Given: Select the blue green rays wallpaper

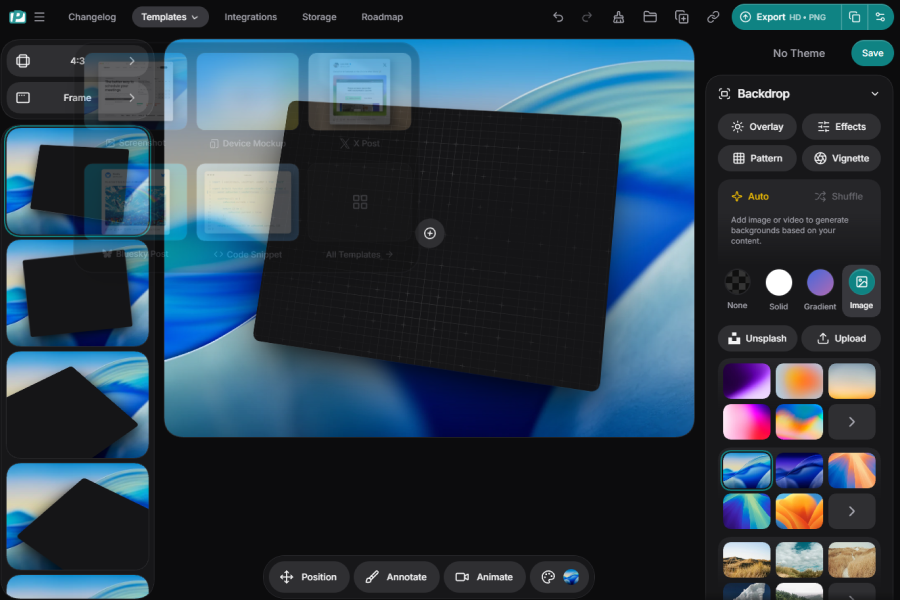Looking at the screenshot, I should [747, 511].
